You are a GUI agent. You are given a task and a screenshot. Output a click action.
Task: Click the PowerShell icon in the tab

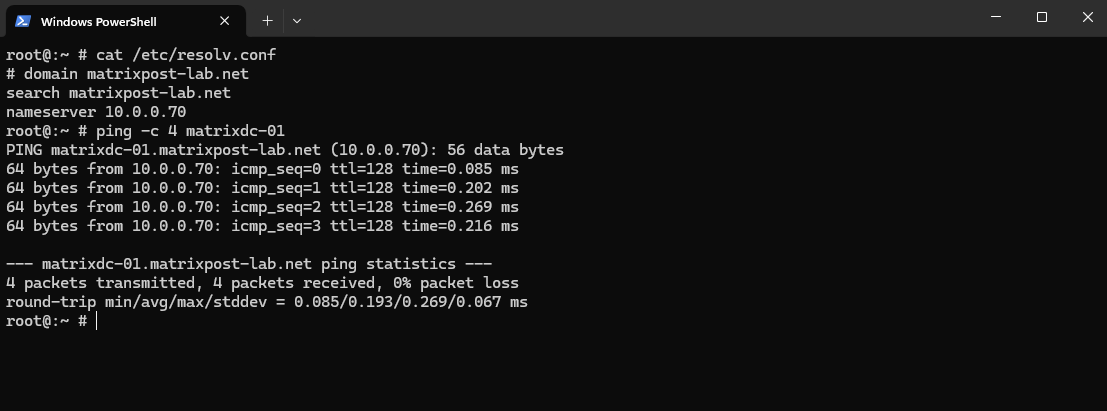[23, 21]
